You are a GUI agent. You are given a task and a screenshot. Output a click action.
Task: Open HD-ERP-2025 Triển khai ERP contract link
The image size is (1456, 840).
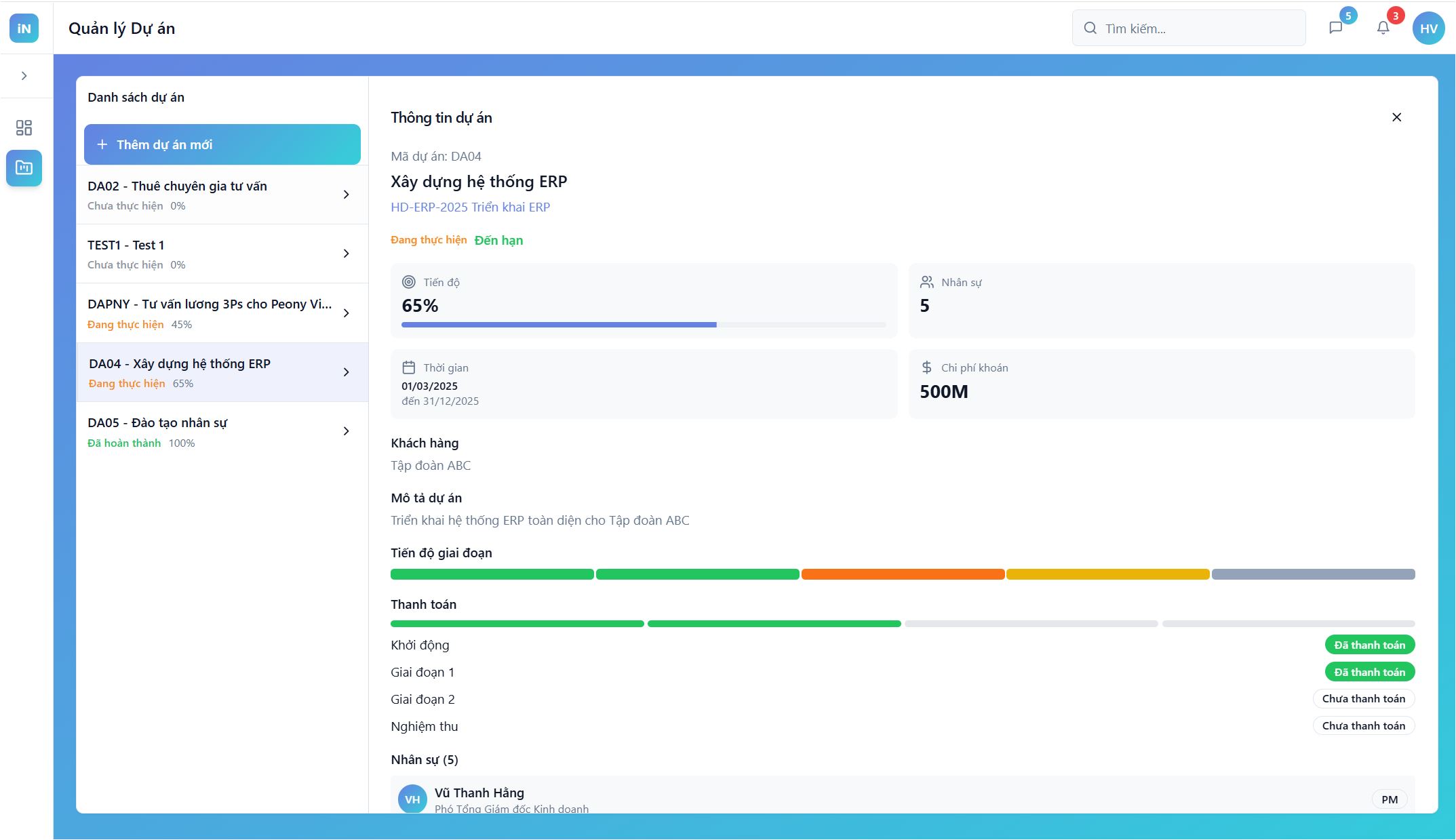[x=470, y=207]
